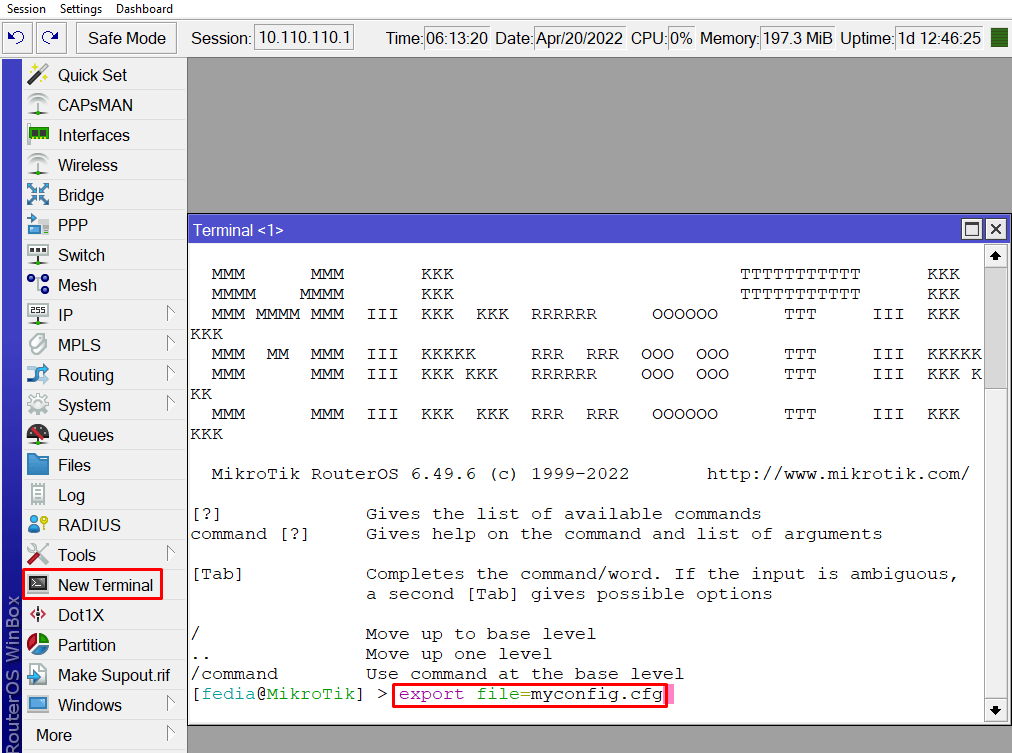Click the Terminal <1> title bar

coord(574,230)
